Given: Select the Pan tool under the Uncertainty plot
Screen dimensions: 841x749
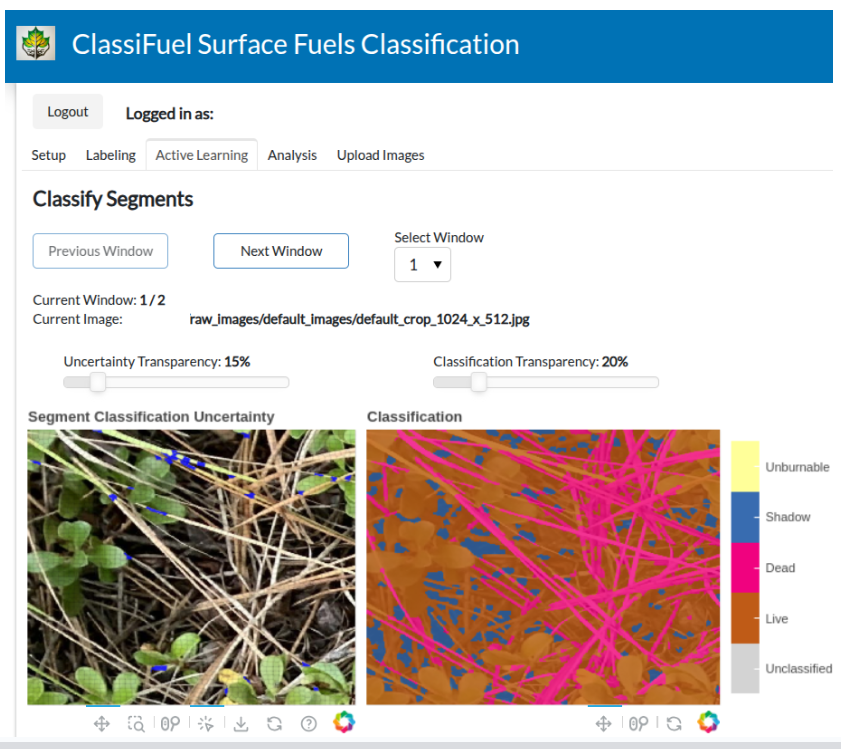Looking at the screenshot, I should (x=102, y=722).
